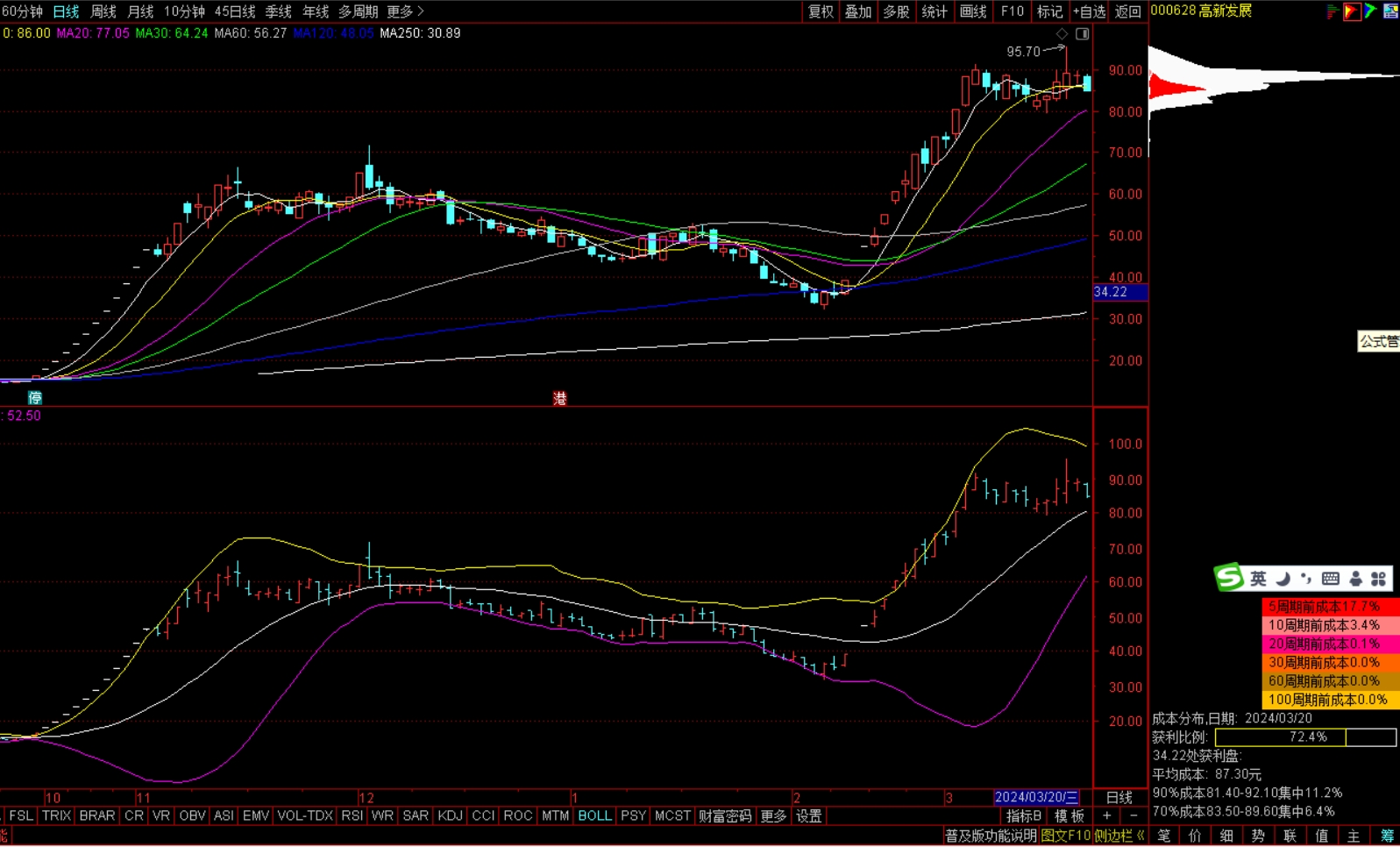The image size is (1400, 847).
Task: Open the 更多 indicators list in bottom bar
Action: pyautogui.click(x=773, y=816)
